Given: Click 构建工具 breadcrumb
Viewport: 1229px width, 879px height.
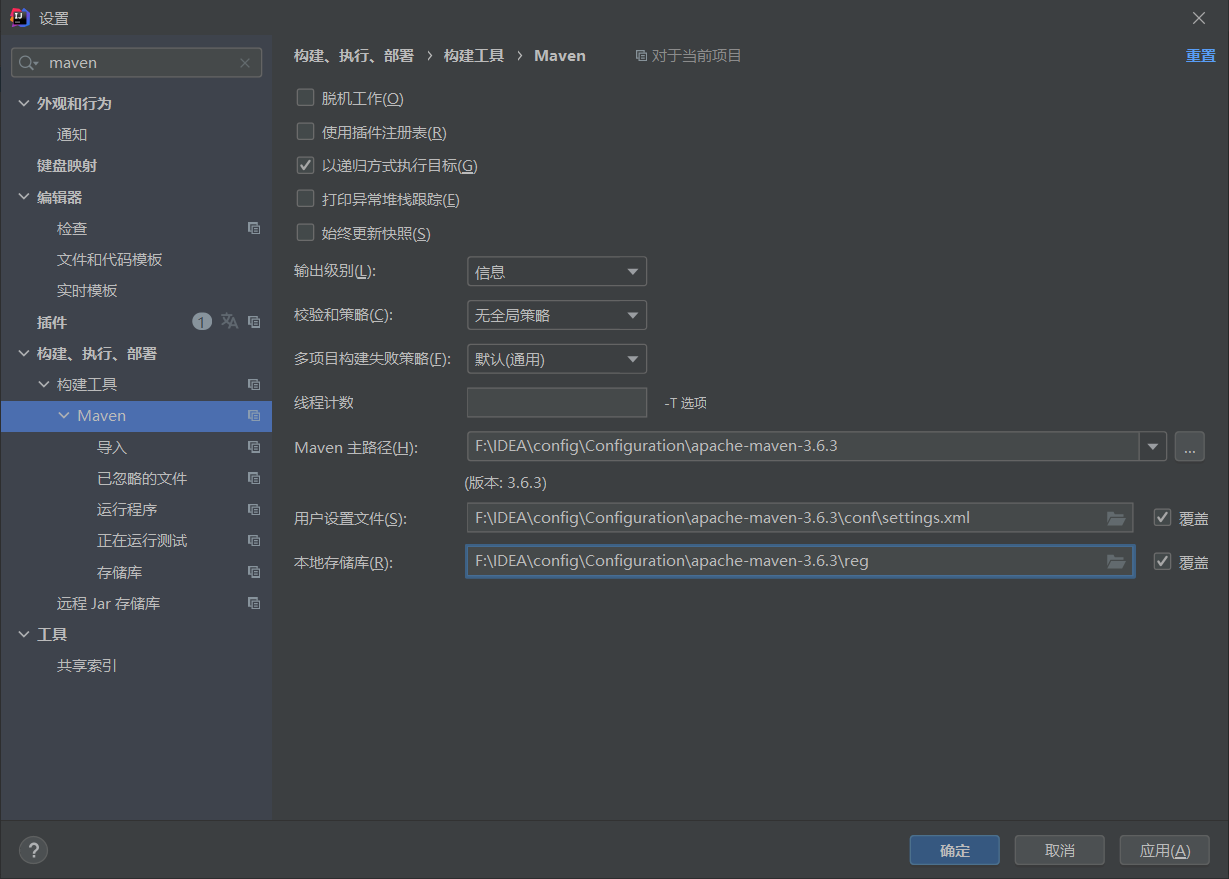Looking at the screenshot, I should [x=474, y=56].
